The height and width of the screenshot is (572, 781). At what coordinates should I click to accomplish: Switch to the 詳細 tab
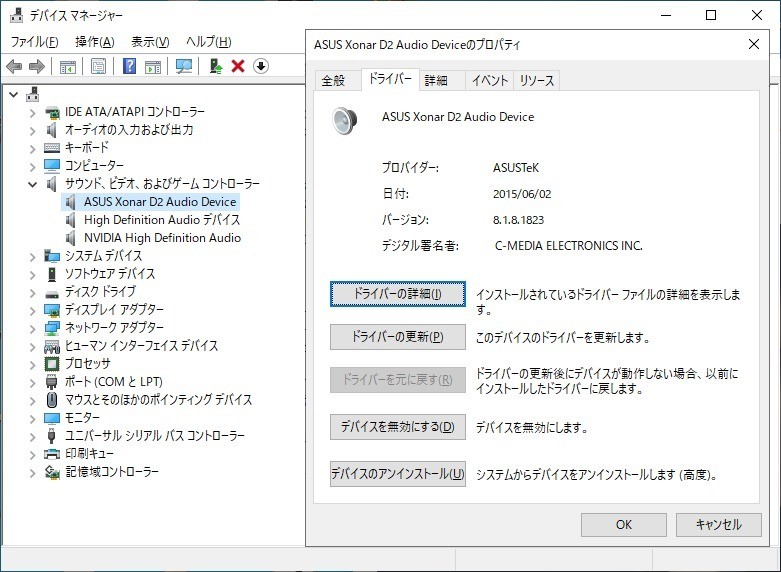pos(442,81)
